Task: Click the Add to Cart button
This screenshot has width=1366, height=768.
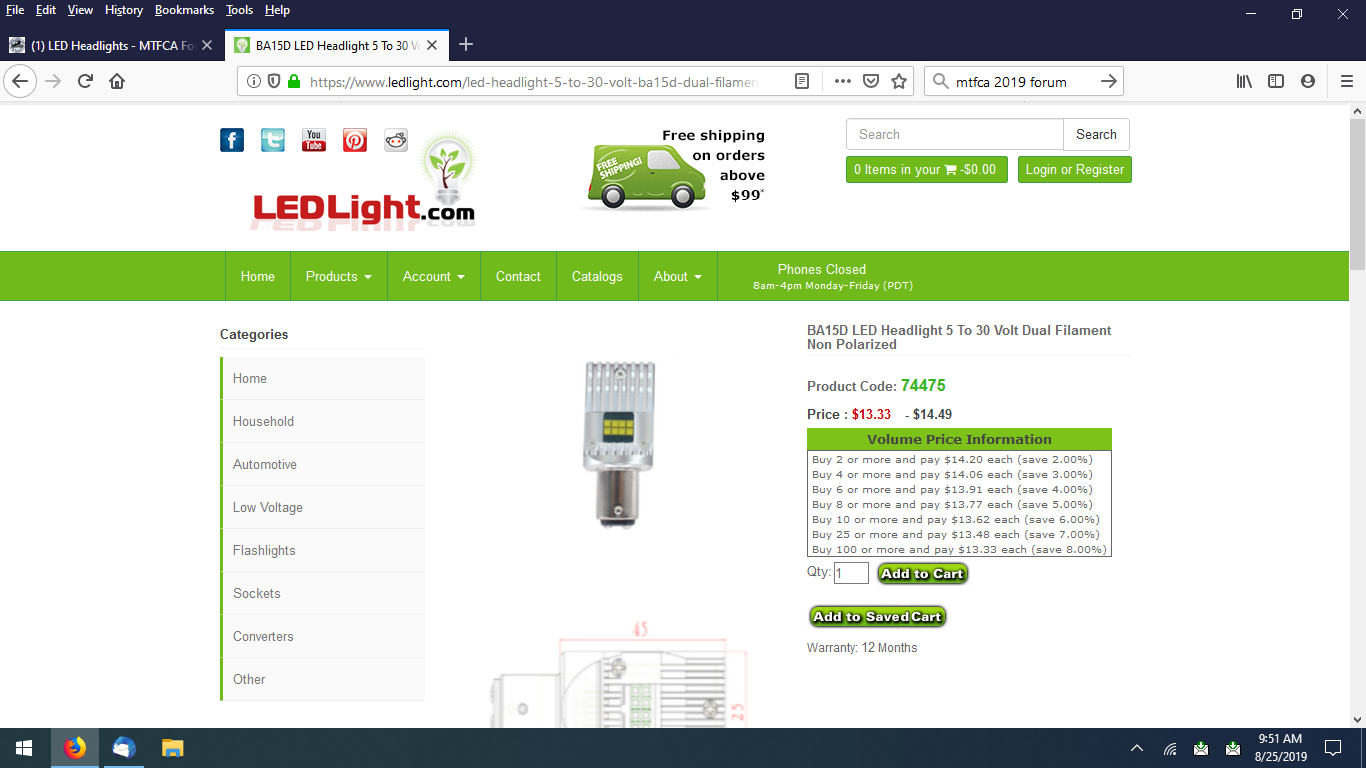Action: pyautogui.click(x=922, y=574)
